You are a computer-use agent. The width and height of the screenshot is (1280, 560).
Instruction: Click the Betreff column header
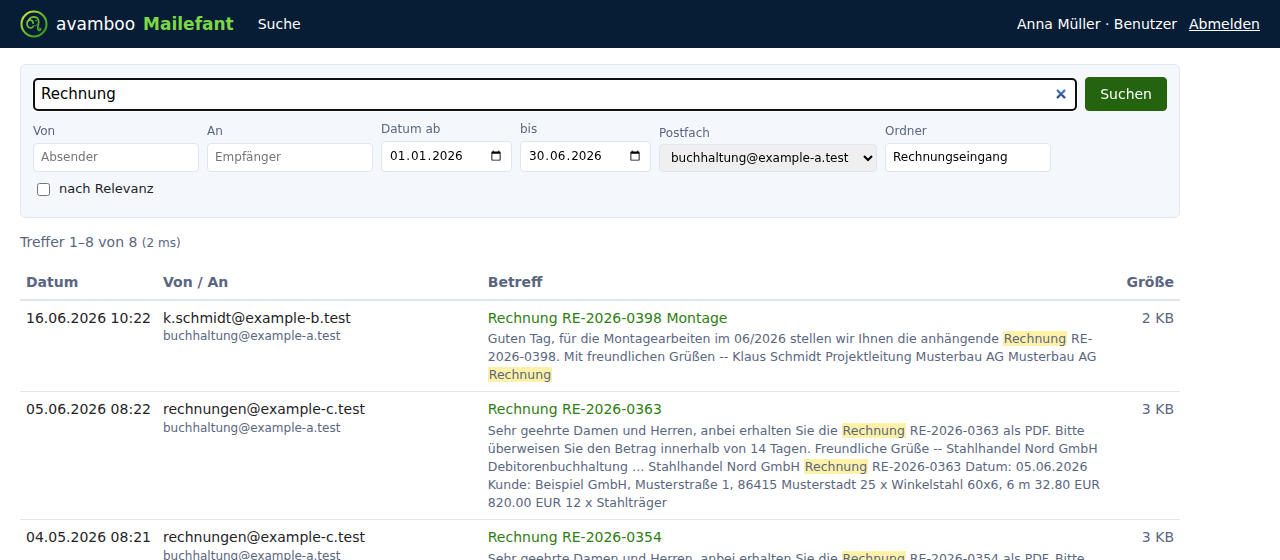click(x=515, y=282)
